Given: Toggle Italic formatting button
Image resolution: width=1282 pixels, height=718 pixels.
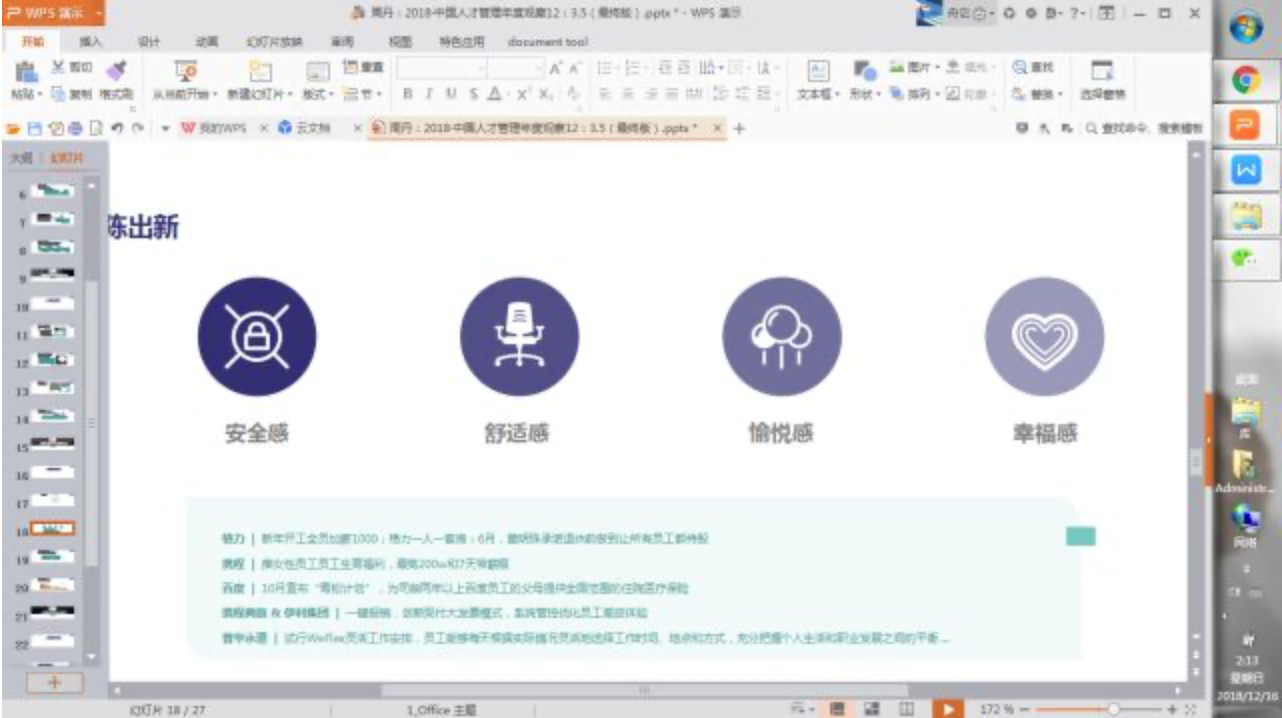Looking at the screenshot, I should point(429,93).
